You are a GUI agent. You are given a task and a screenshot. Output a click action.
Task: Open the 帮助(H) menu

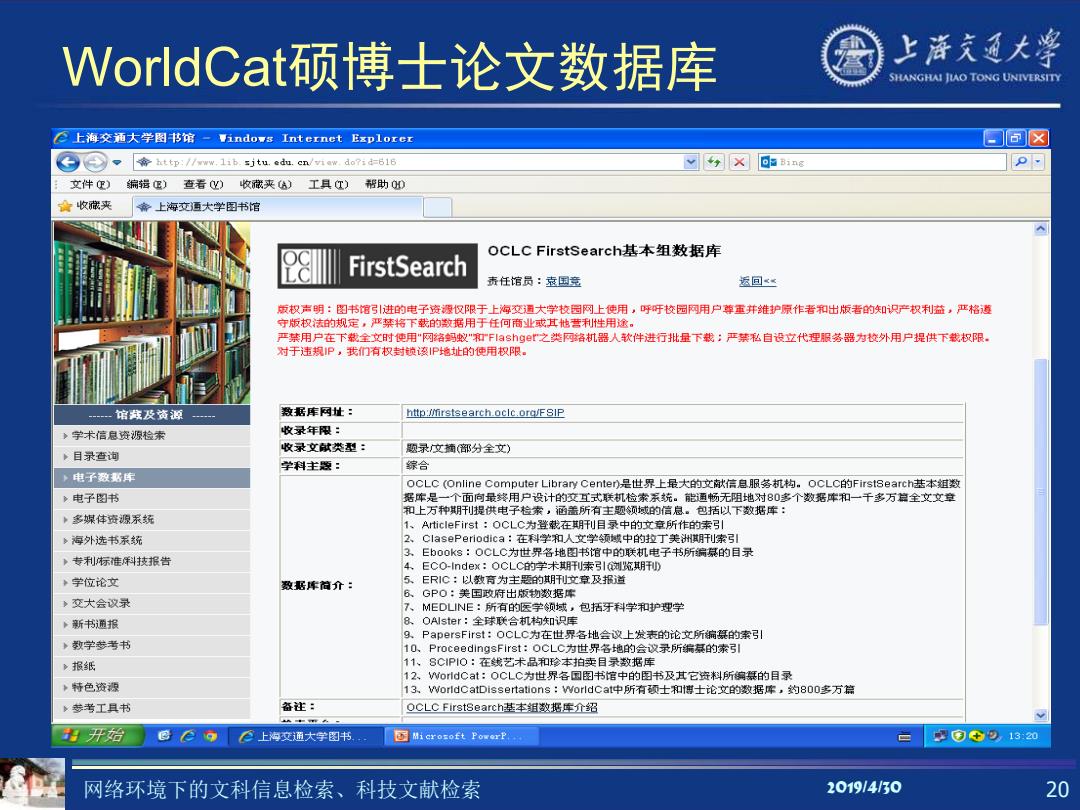384,184
